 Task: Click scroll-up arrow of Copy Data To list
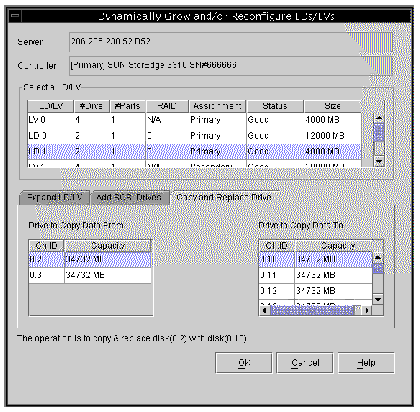pos(378,258)
